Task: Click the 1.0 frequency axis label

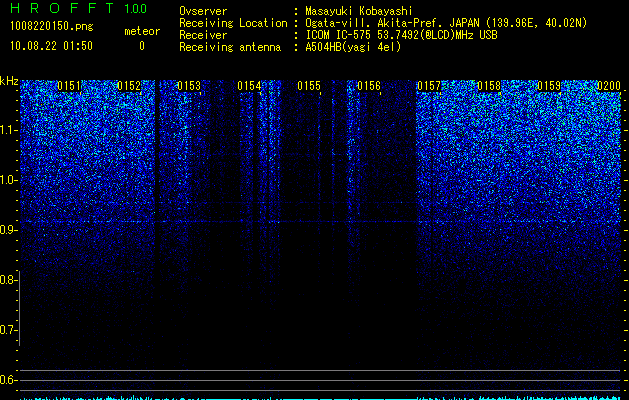Action: pyautogui.click(x=8, y=180)
